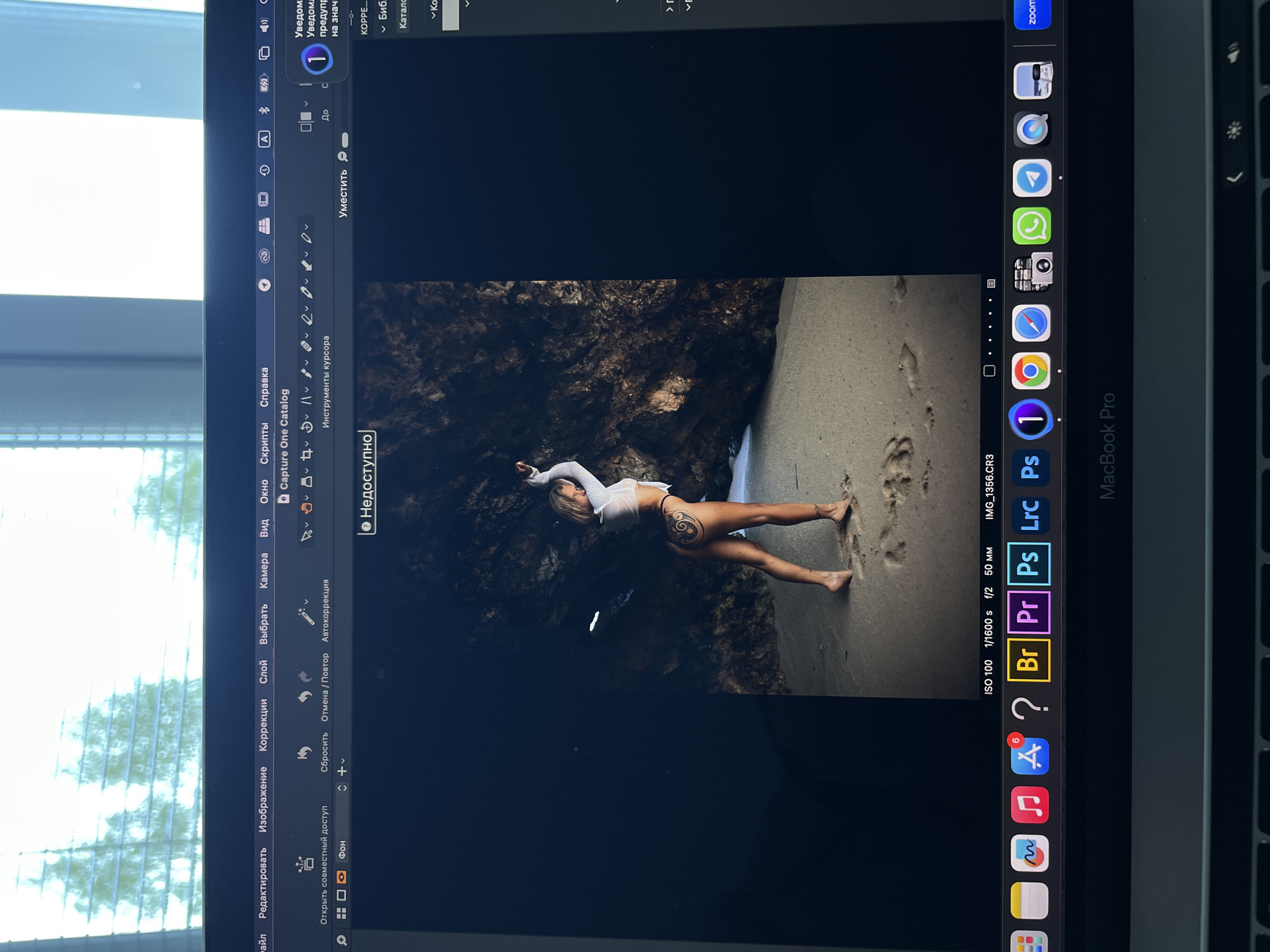Open dropdown arrow beside the Pan tool
1270x952 pixels.
click(306, 498)
